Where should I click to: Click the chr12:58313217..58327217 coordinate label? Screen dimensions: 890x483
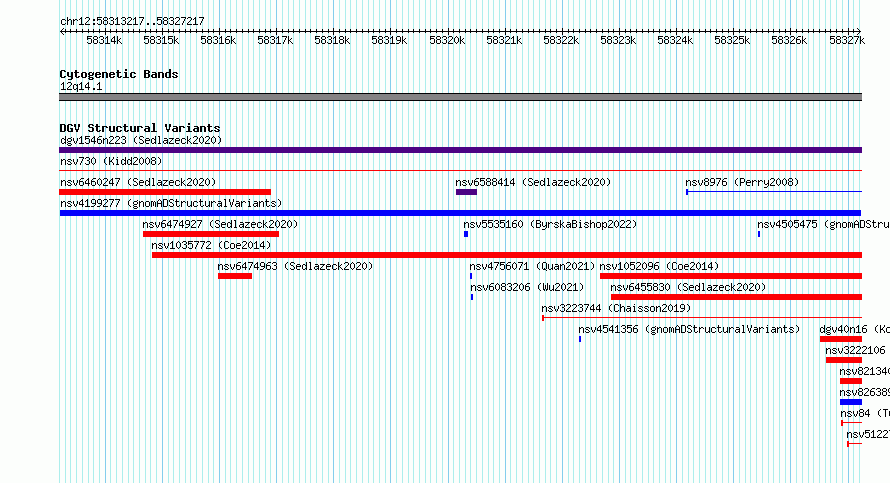tap(132, 21)
